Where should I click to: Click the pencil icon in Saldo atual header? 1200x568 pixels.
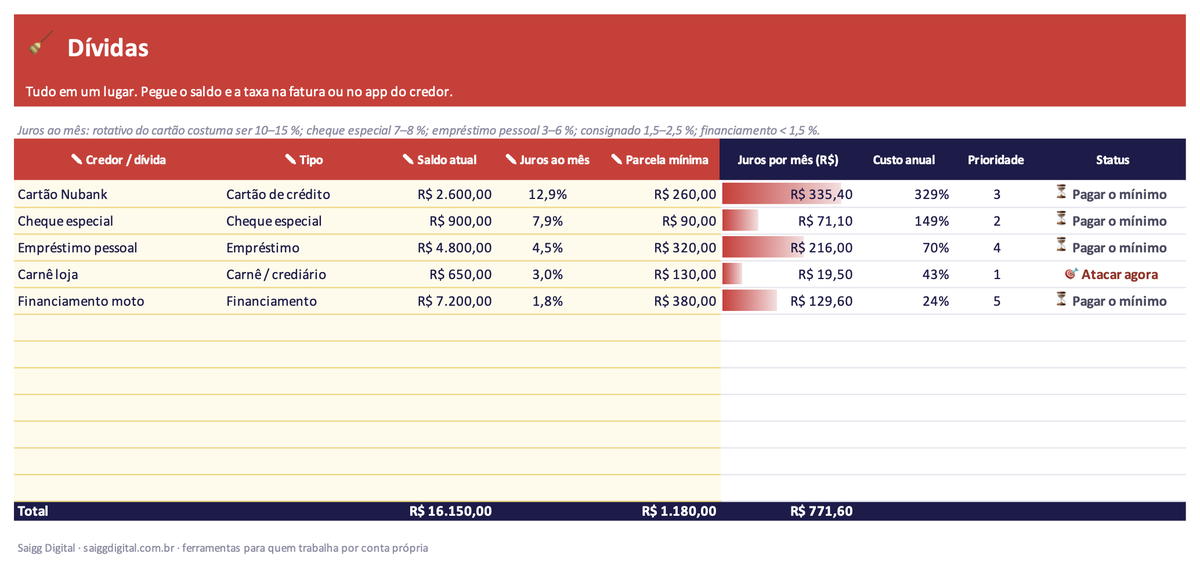tap(408, 159)
